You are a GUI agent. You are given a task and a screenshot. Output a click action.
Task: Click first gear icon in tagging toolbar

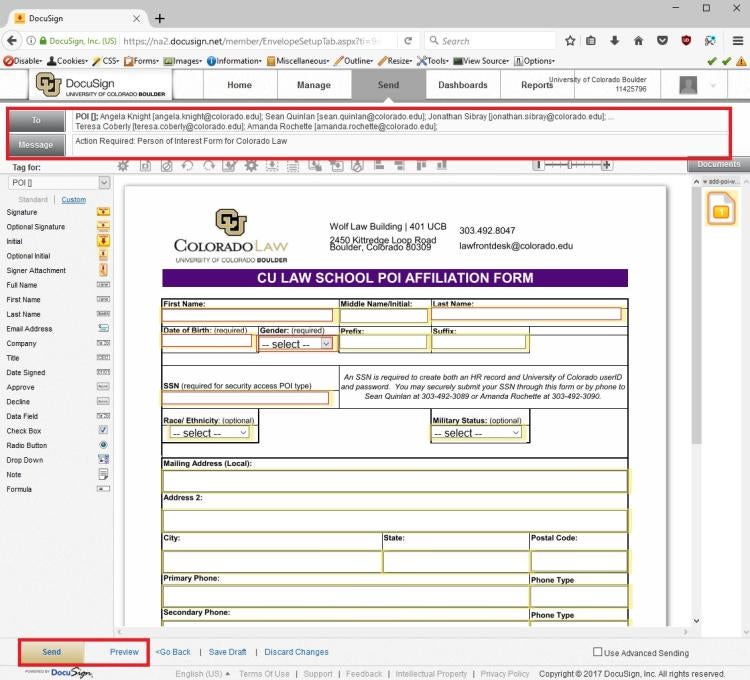tap(123, 166)
